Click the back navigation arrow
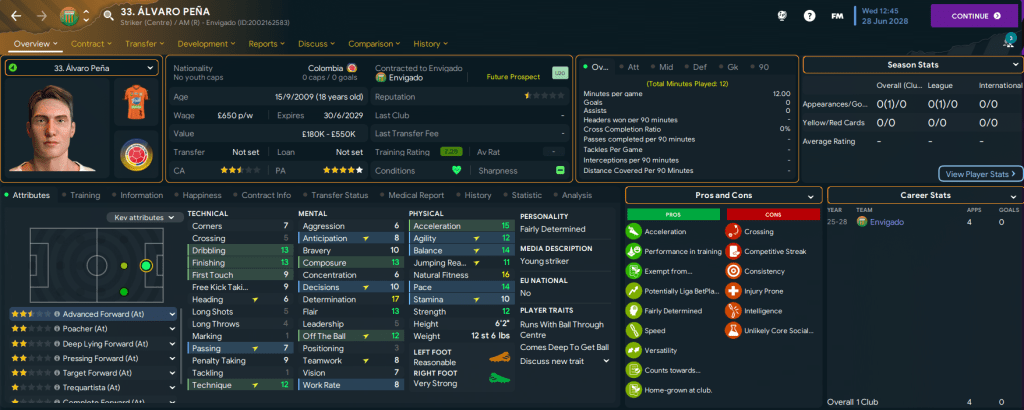This screenshot has width=1024, height=410. (17, 16)
